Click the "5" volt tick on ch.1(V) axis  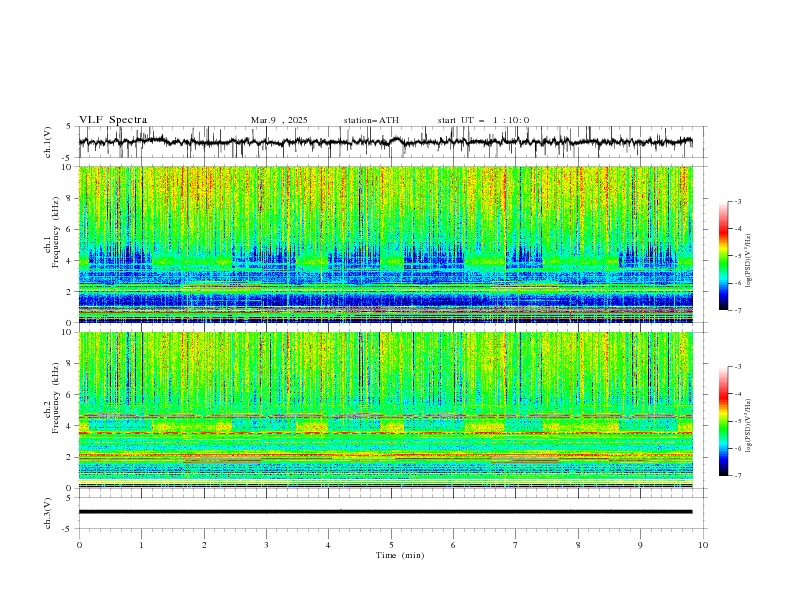(x=68, y=127)
